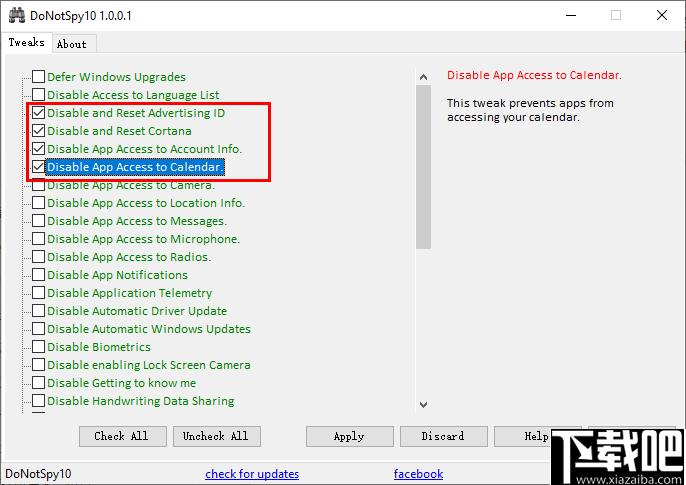
Task: Click the tweak list scroll up arrow
Action: [x=423, y=77]
